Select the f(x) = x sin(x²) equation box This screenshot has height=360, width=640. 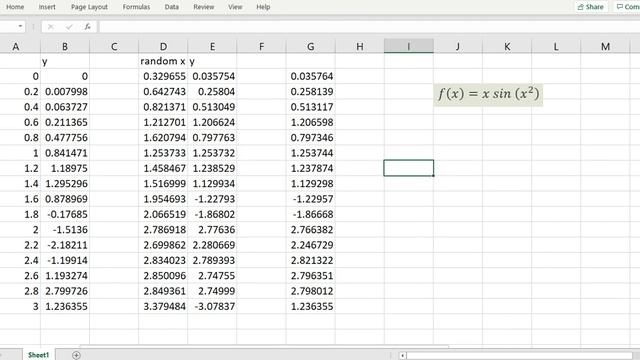coord(488,94)
